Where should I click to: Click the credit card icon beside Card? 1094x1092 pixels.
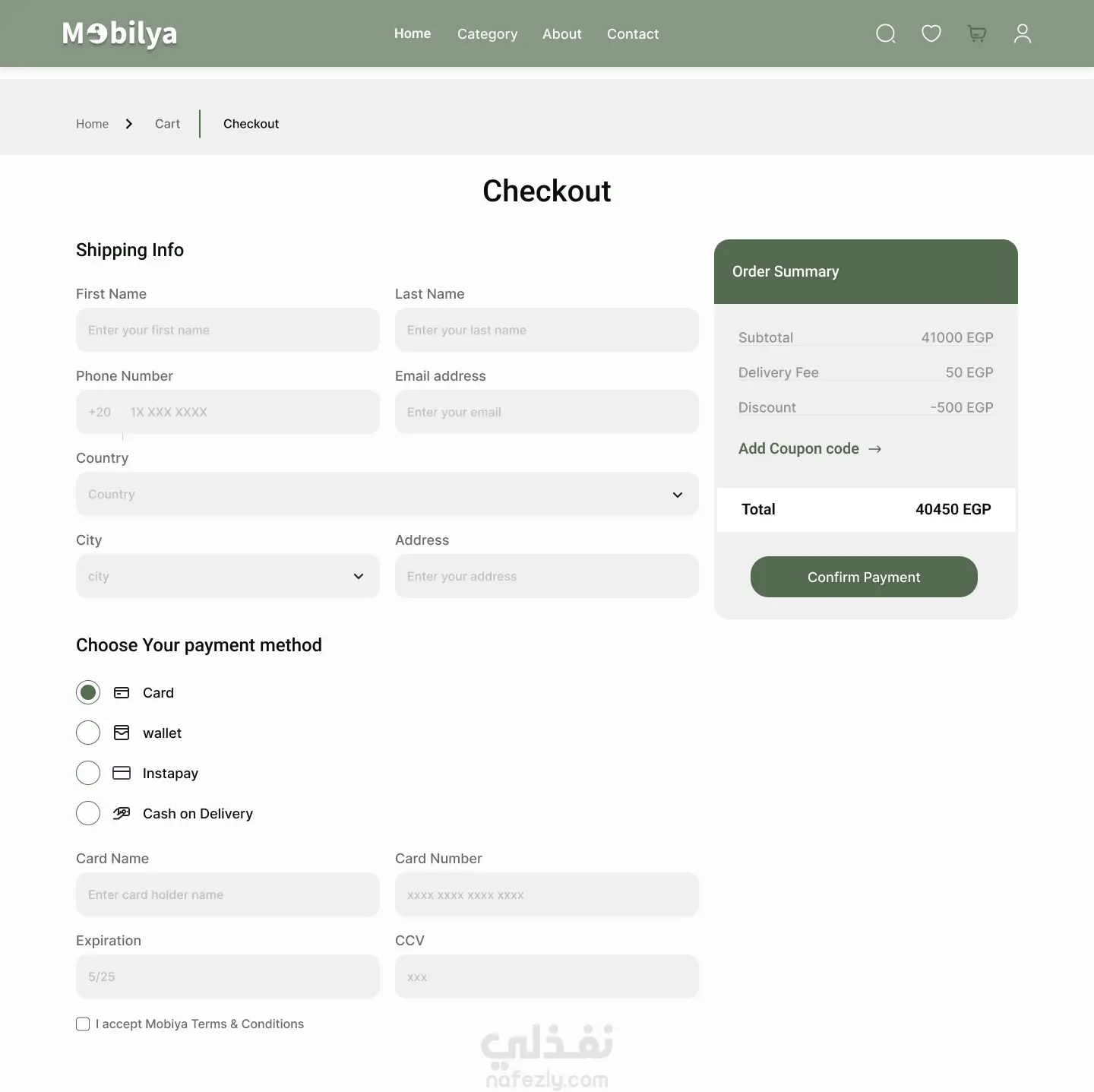[x=122, y=692]
